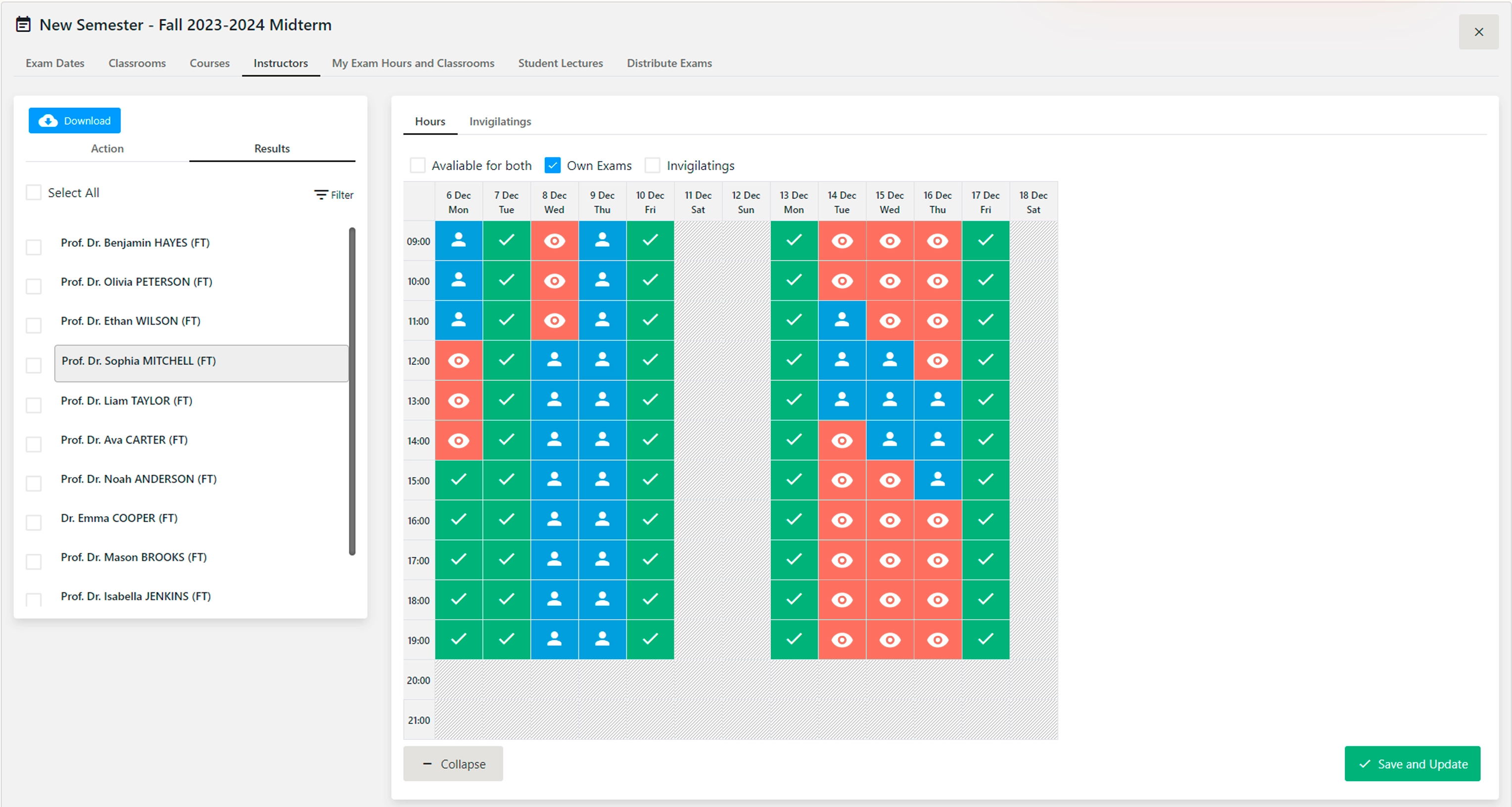Click the checkmark cell on 17 Dec at 19:00
Image resolution: width=1512 pixels, height=807 pixels.
985,640
